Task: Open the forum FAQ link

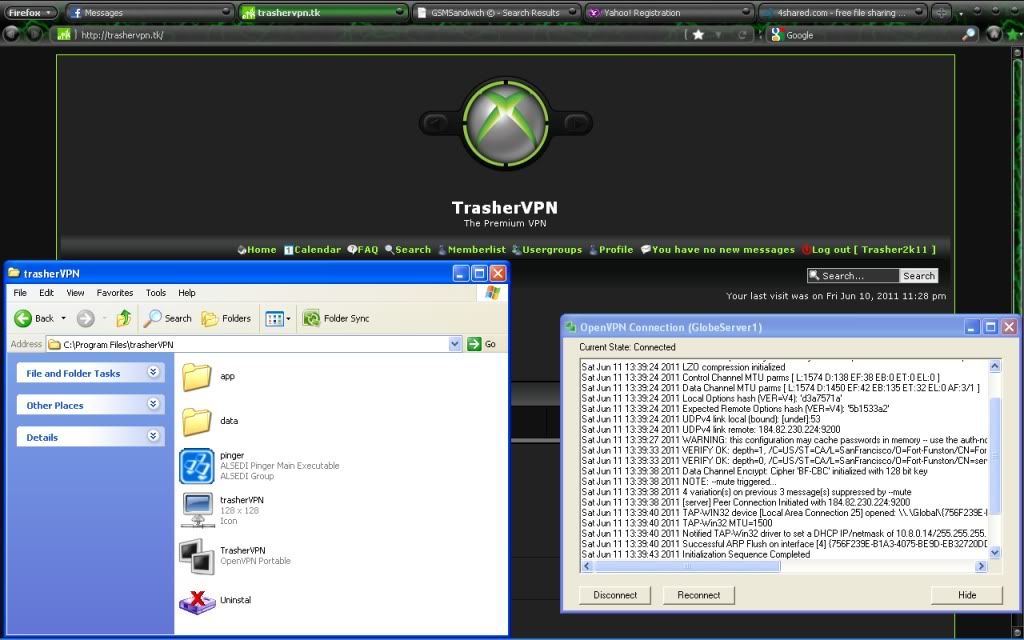Action: 362,249
